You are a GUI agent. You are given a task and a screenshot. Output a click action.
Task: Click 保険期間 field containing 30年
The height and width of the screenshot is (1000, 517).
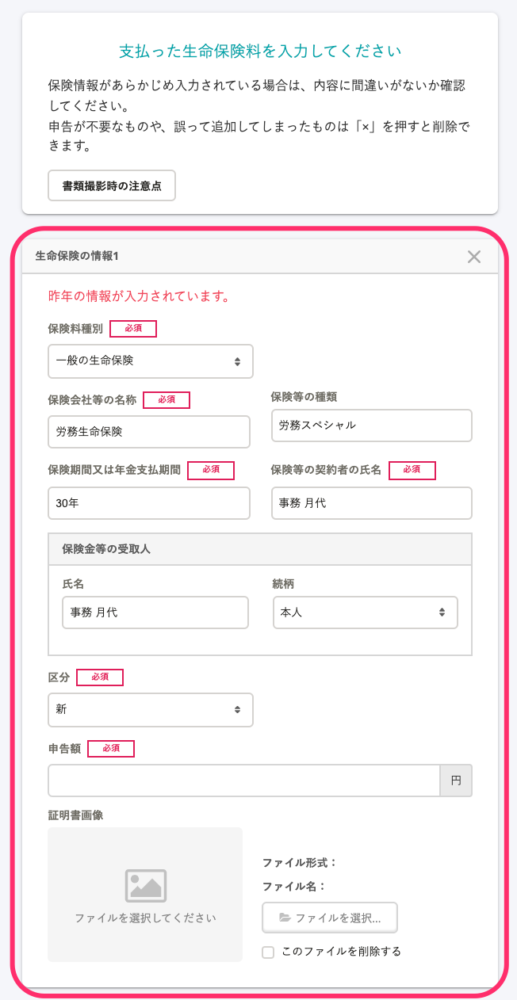(x=149, y=503)
